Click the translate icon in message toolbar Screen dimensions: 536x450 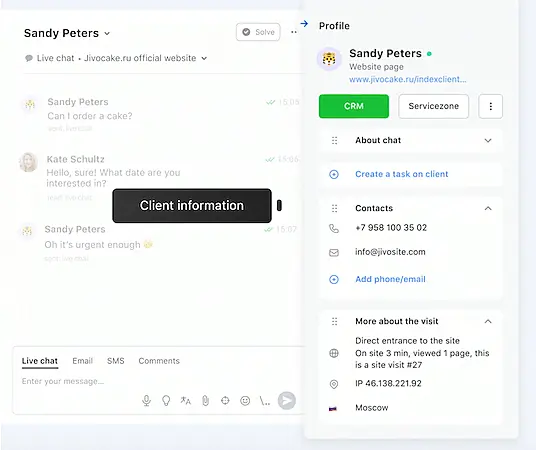(186, 400)
